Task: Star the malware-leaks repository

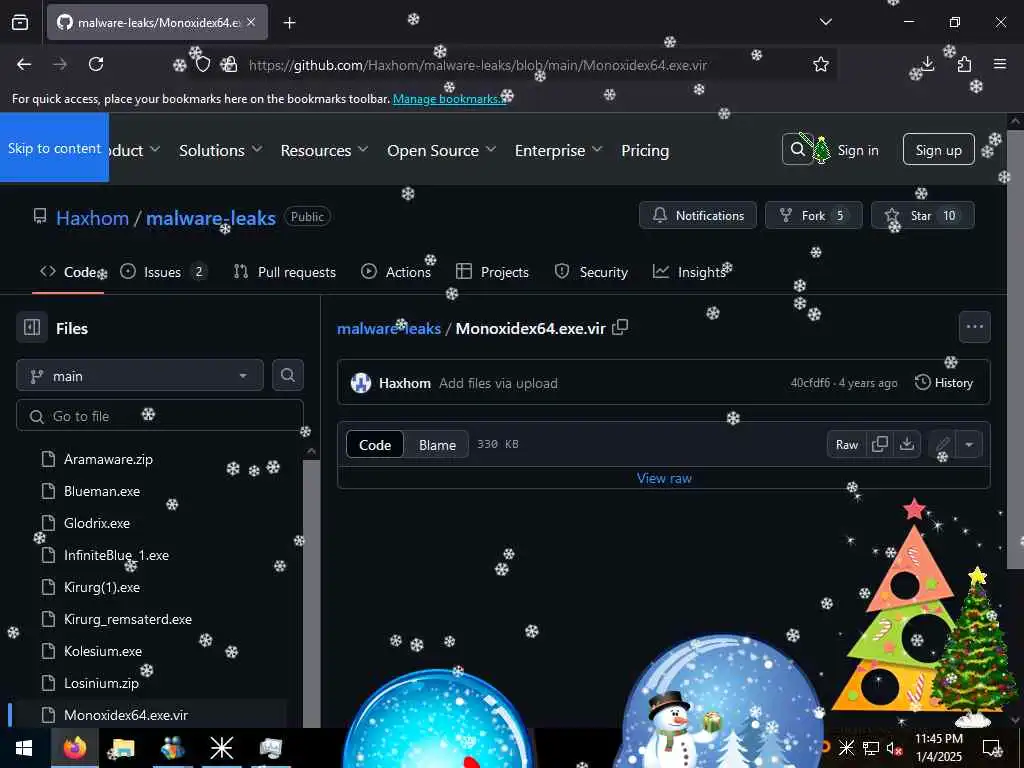Action: [922, 216]
